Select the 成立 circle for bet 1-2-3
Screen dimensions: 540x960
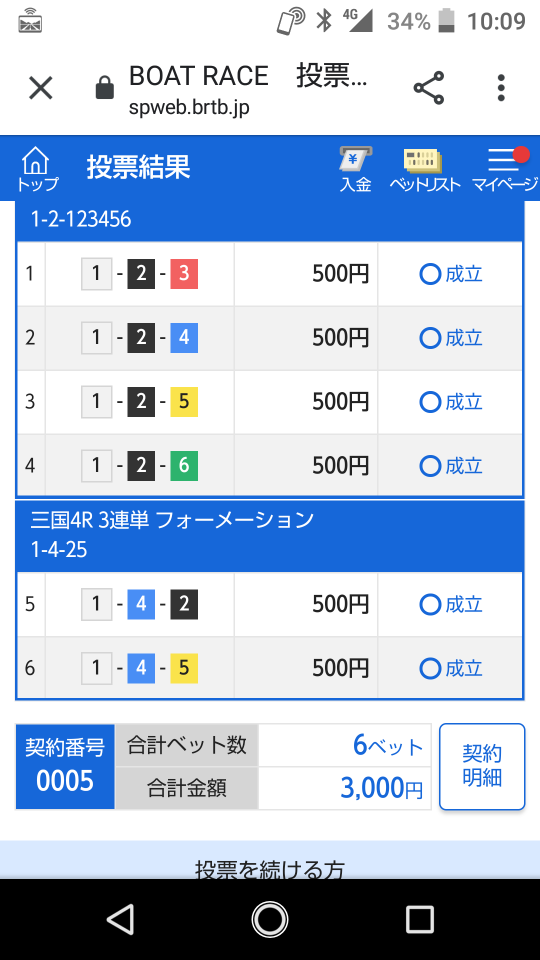point(430,274)
